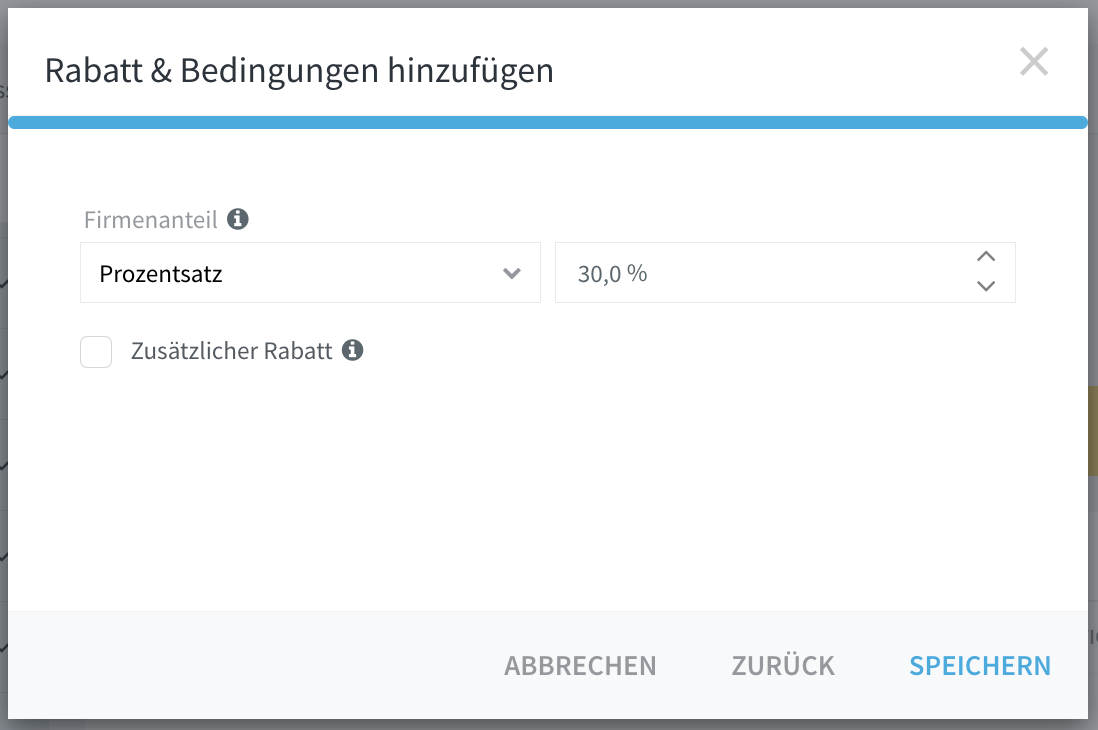The width and height of the screenshot is (1098, 730).
Task: Save with the Speichern button
Action: coord(980,666)
